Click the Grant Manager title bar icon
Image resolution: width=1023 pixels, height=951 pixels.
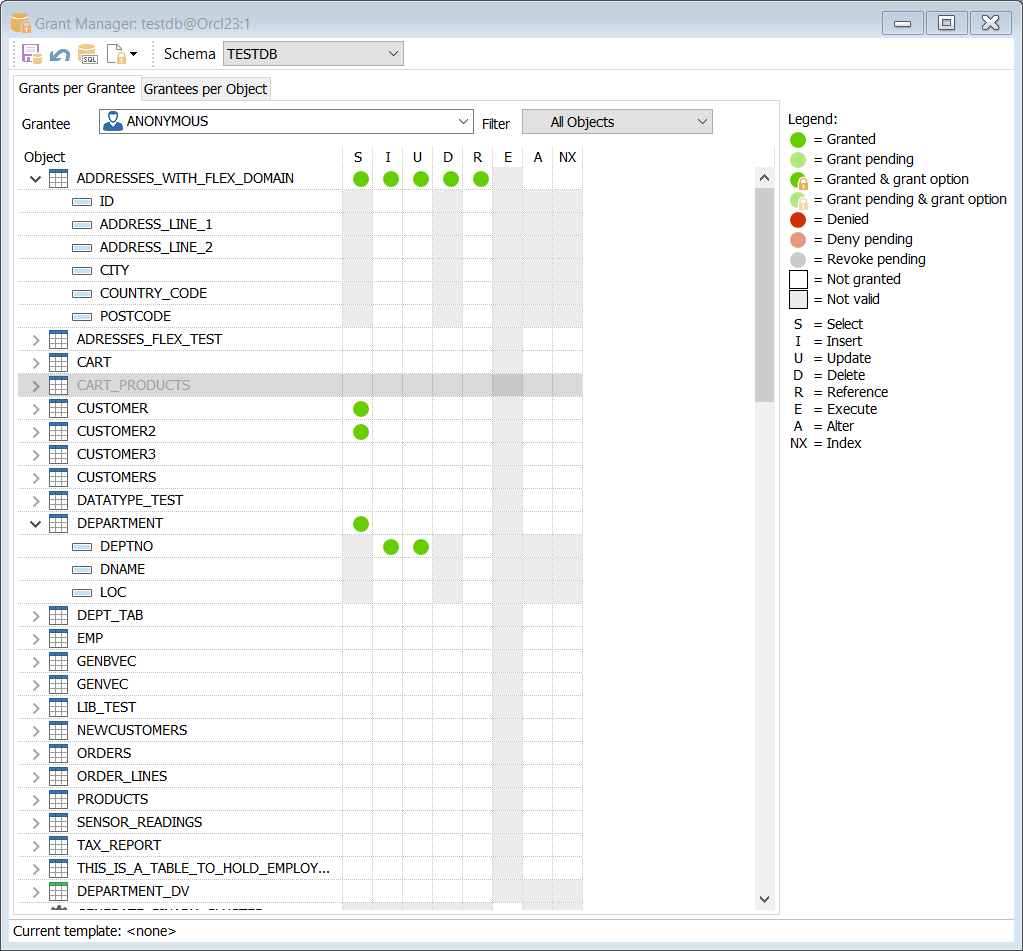20,21
